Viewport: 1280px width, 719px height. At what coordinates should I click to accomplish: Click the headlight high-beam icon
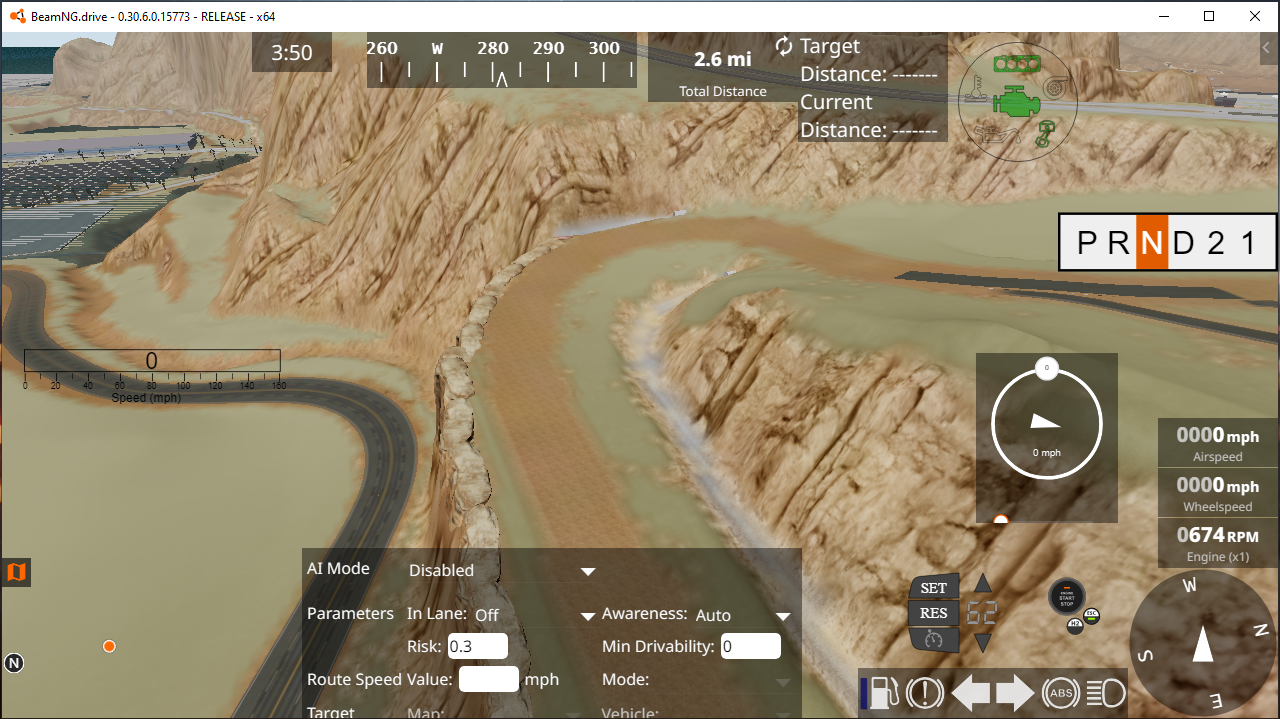click(x=1105, y=692)
